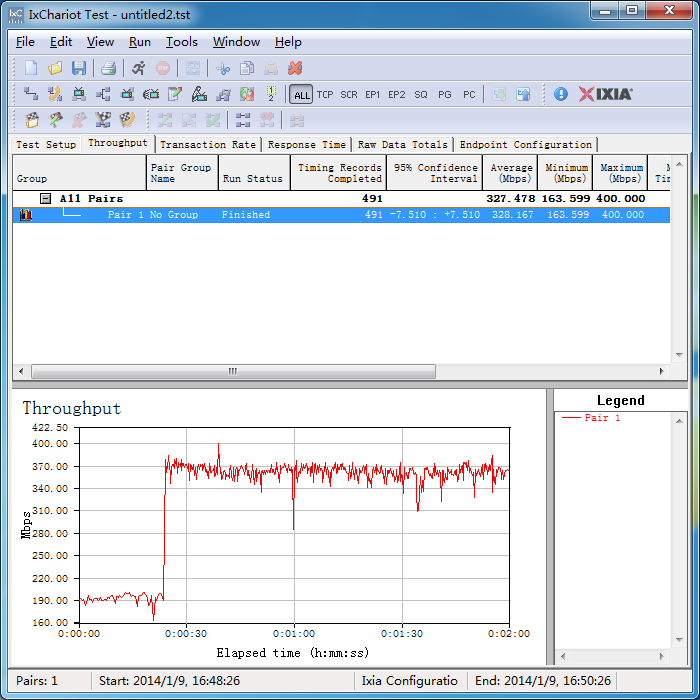The width and height of the screenshot is (700, 700).
Task: Click the Save floppy disk icon
Action: (x=79, y=68)
